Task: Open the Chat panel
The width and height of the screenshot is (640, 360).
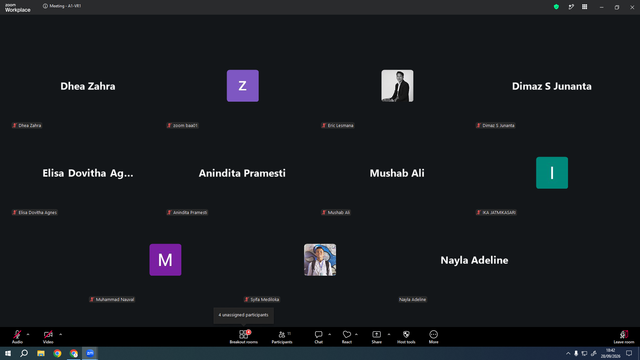Action: coord(318,337)
